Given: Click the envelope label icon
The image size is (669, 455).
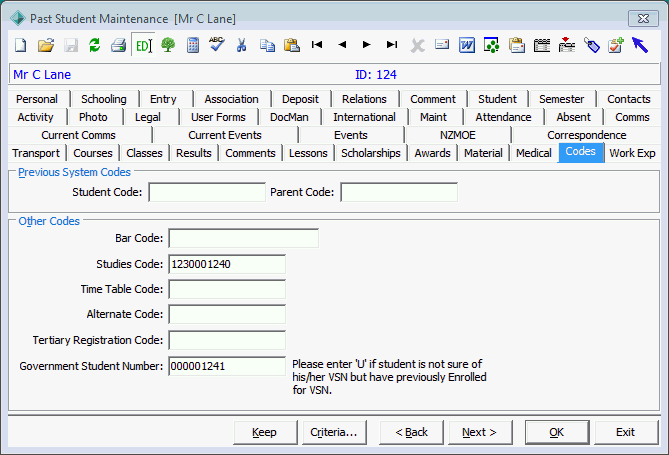Looking at the screenshot, I should point(442,44).
